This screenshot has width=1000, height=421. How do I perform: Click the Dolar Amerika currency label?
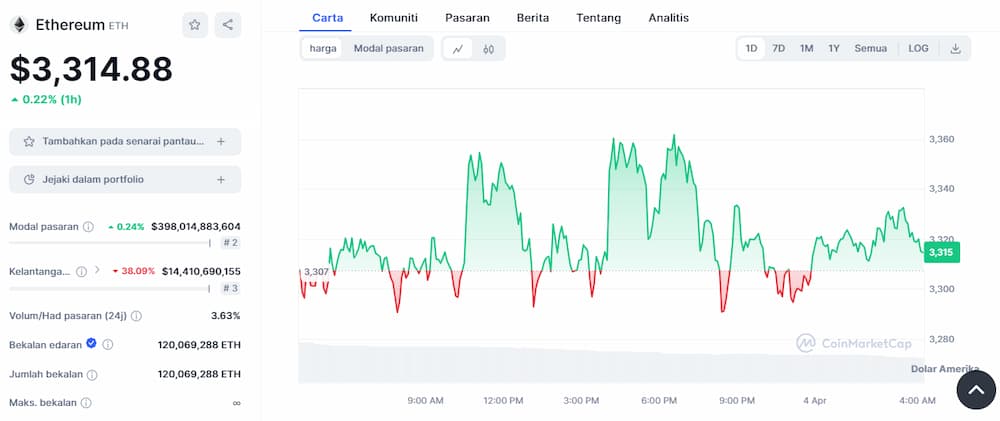945,369
